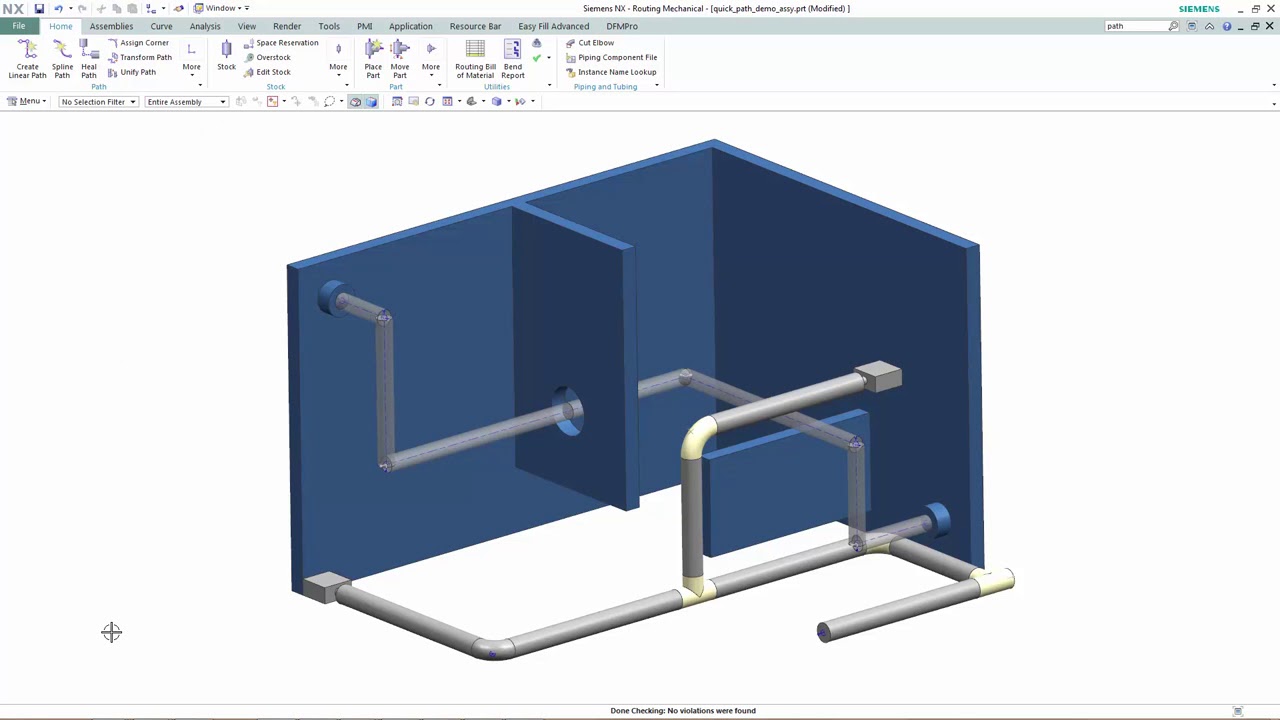Expand the Path group More dropdown
Viewport: 1280px width, 720px height.
point(191,59)
